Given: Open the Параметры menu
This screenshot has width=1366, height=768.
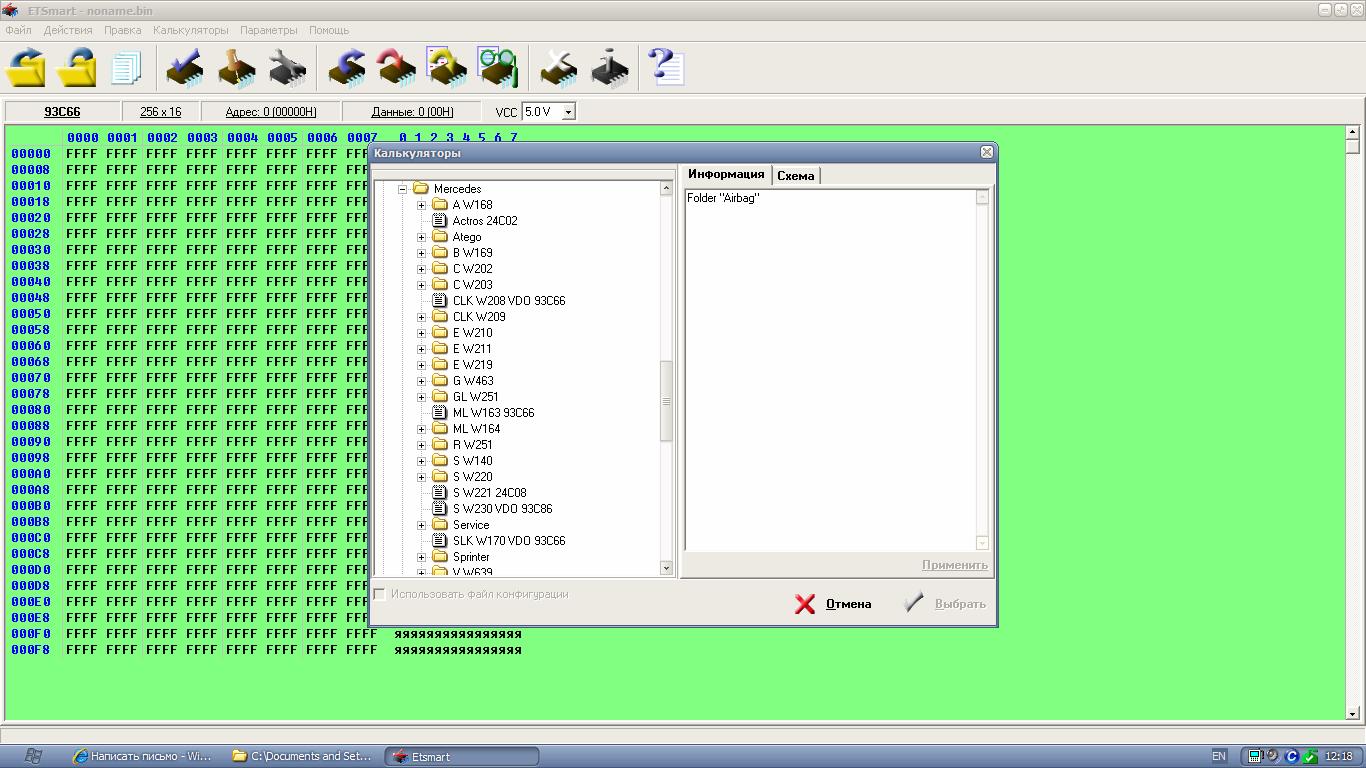Looking at the screenshot, I should tap(268, 30).
